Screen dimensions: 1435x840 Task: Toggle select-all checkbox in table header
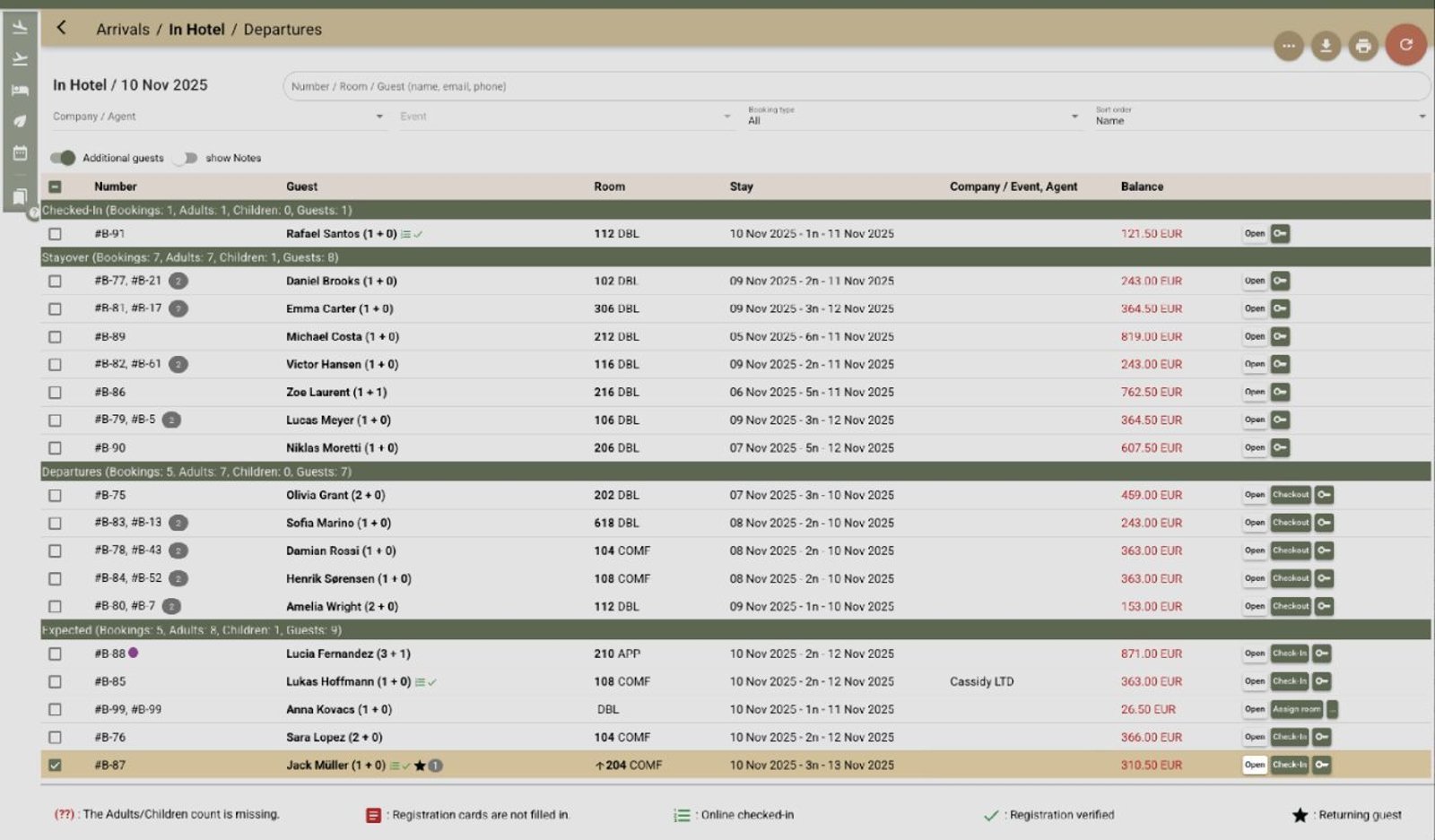click(x=55, y=186)
